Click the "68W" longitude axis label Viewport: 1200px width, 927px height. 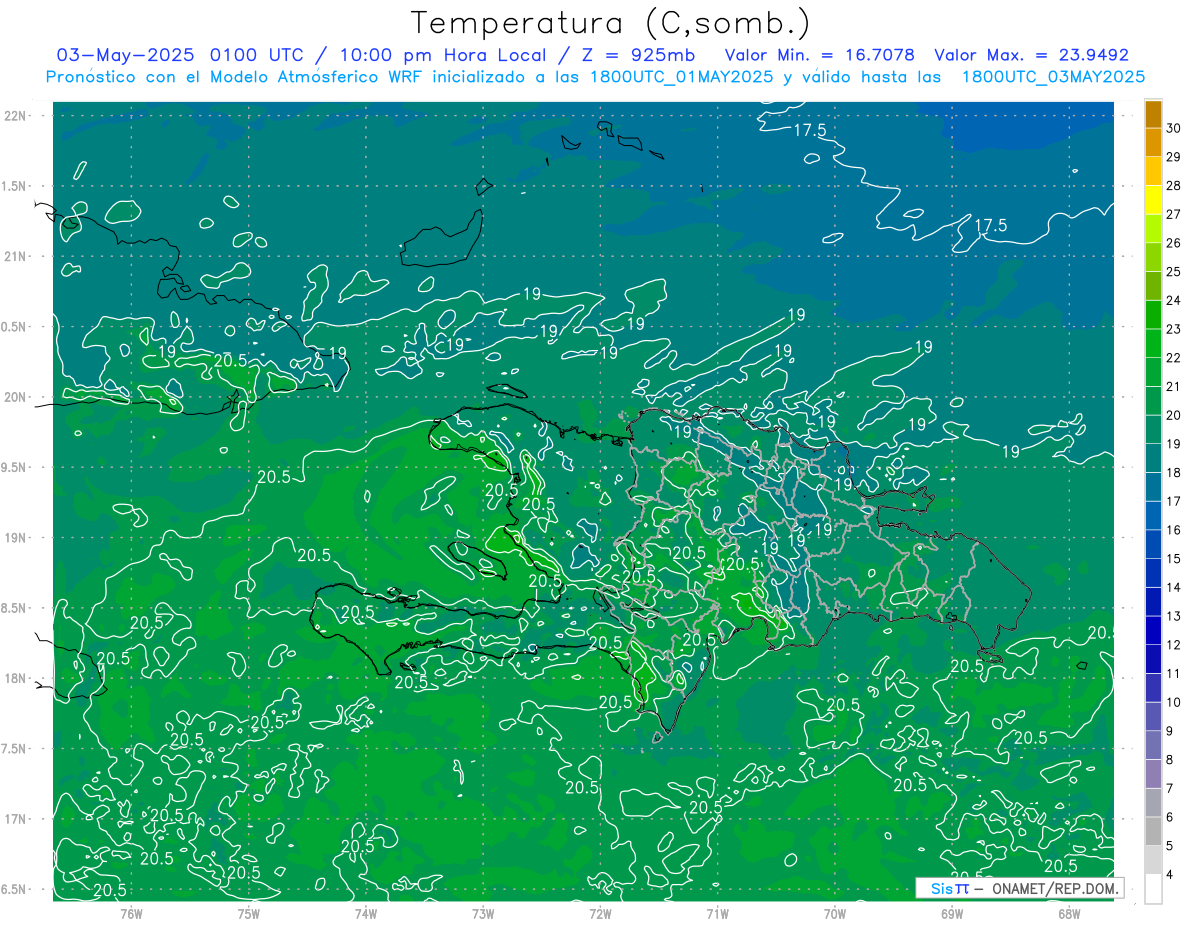[1069, 913]
